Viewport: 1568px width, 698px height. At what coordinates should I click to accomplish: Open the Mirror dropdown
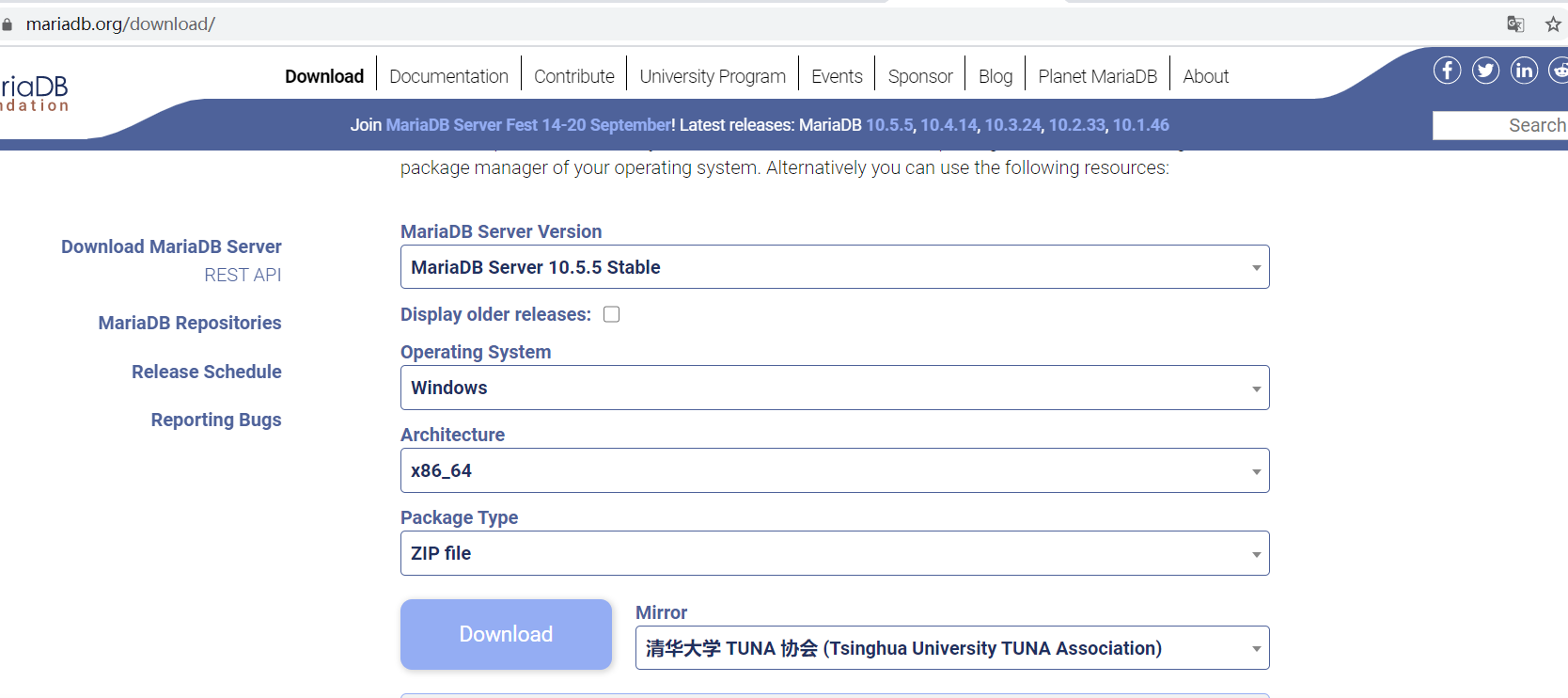(x=952, y=648)
